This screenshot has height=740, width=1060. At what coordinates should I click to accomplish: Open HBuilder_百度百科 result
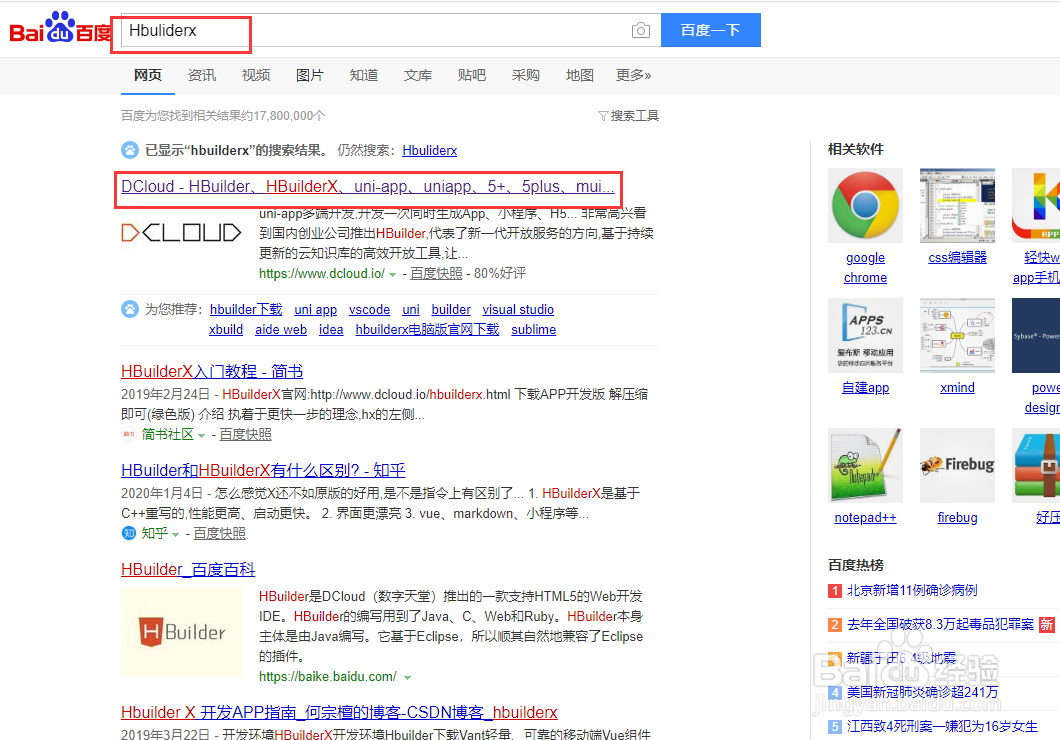point(188,570)
